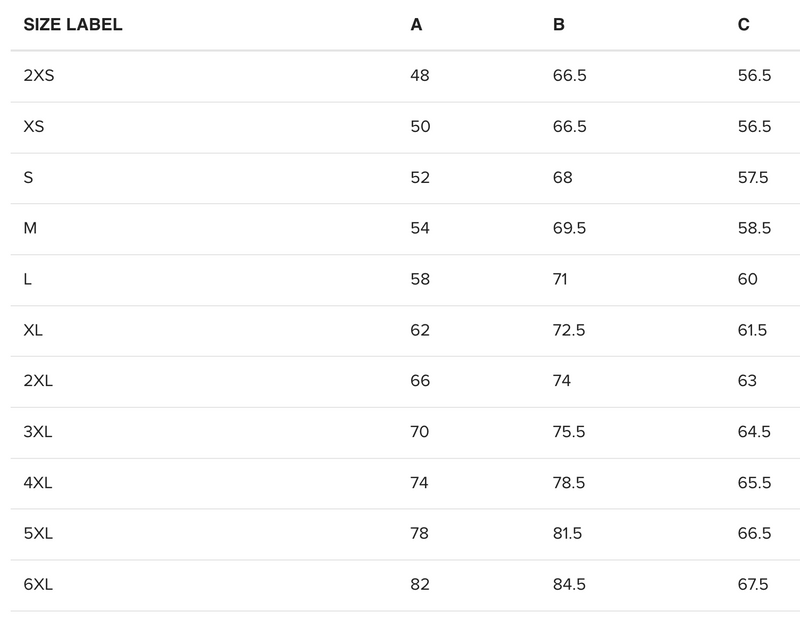Click the 4XL size label cell

[38, 483]
